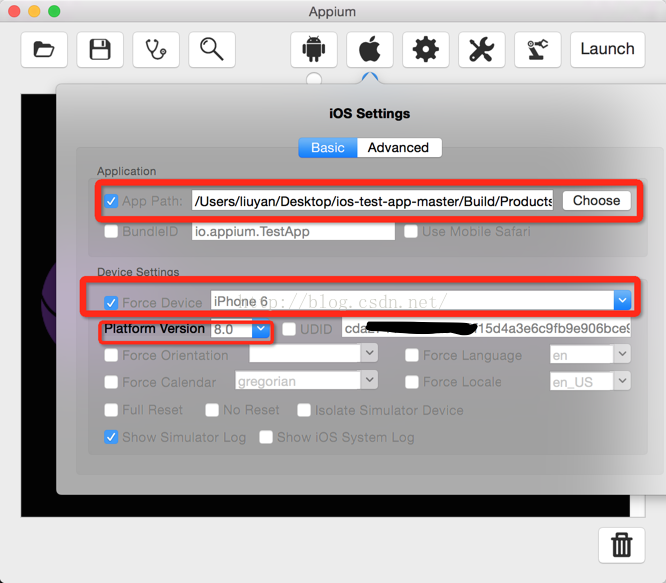This screenshot has height=583, width=666.
Task: Enable the UDID checkbox
Action: [x=289, y=329]
